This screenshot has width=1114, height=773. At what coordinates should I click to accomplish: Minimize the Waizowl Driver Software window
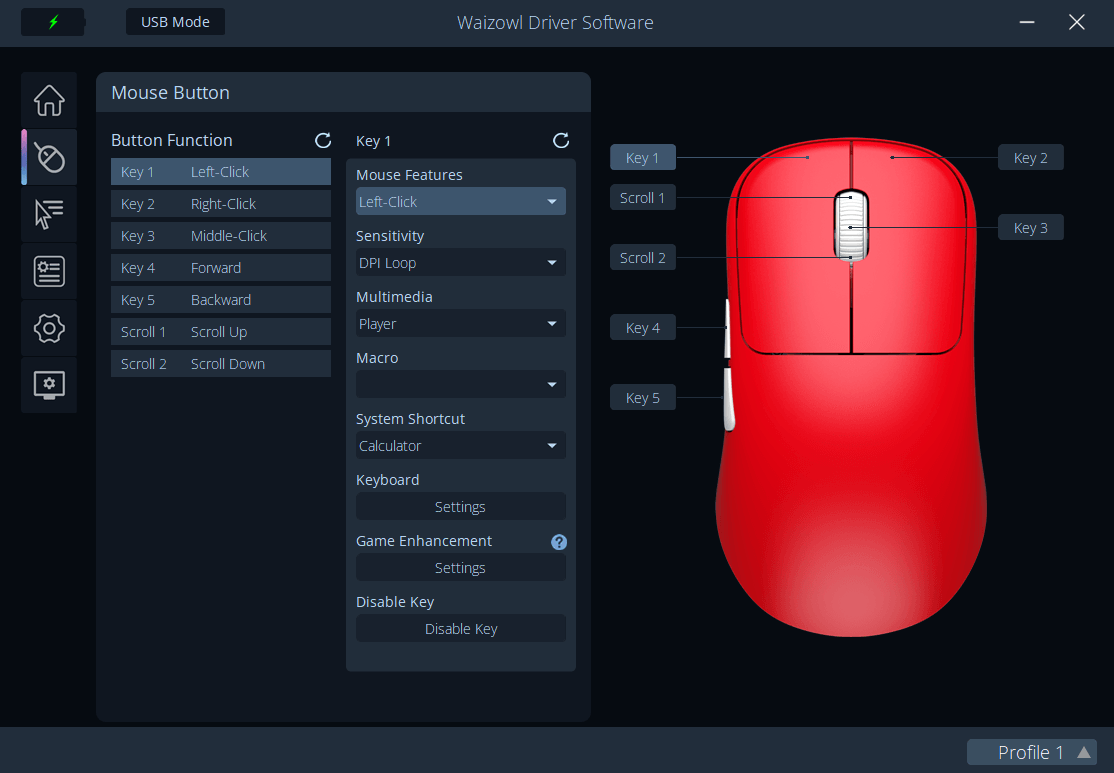(1027, 22)
